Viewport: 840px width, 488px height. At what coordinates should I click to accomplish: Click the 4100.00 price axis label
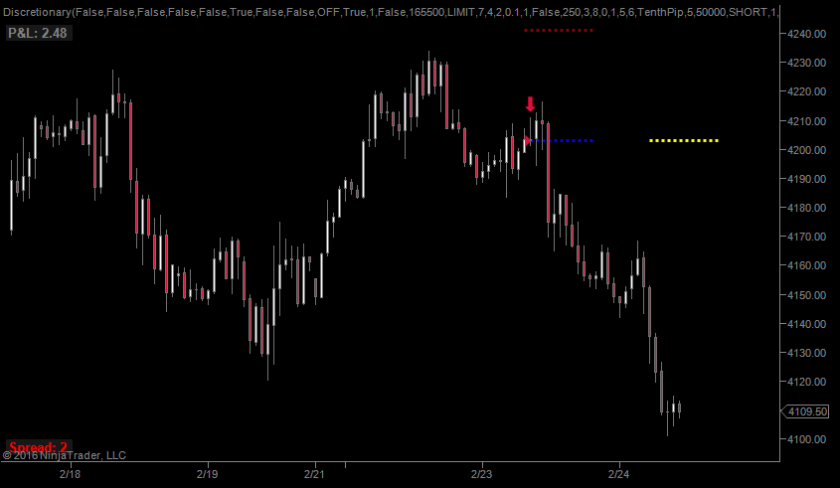806,439
